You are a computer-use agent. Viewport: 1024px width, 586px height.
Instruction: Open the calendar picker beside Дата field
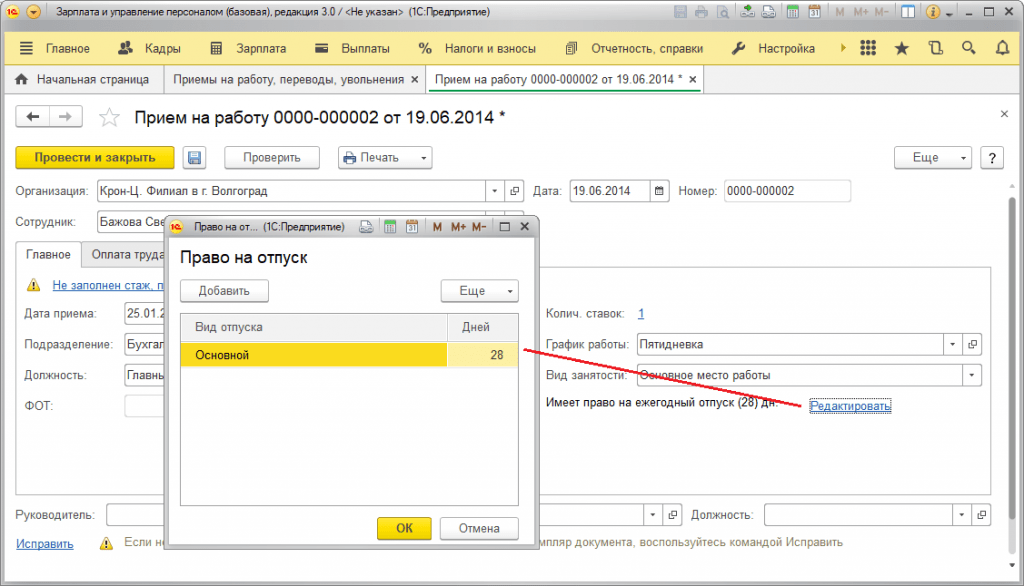[x=659, y=191]
